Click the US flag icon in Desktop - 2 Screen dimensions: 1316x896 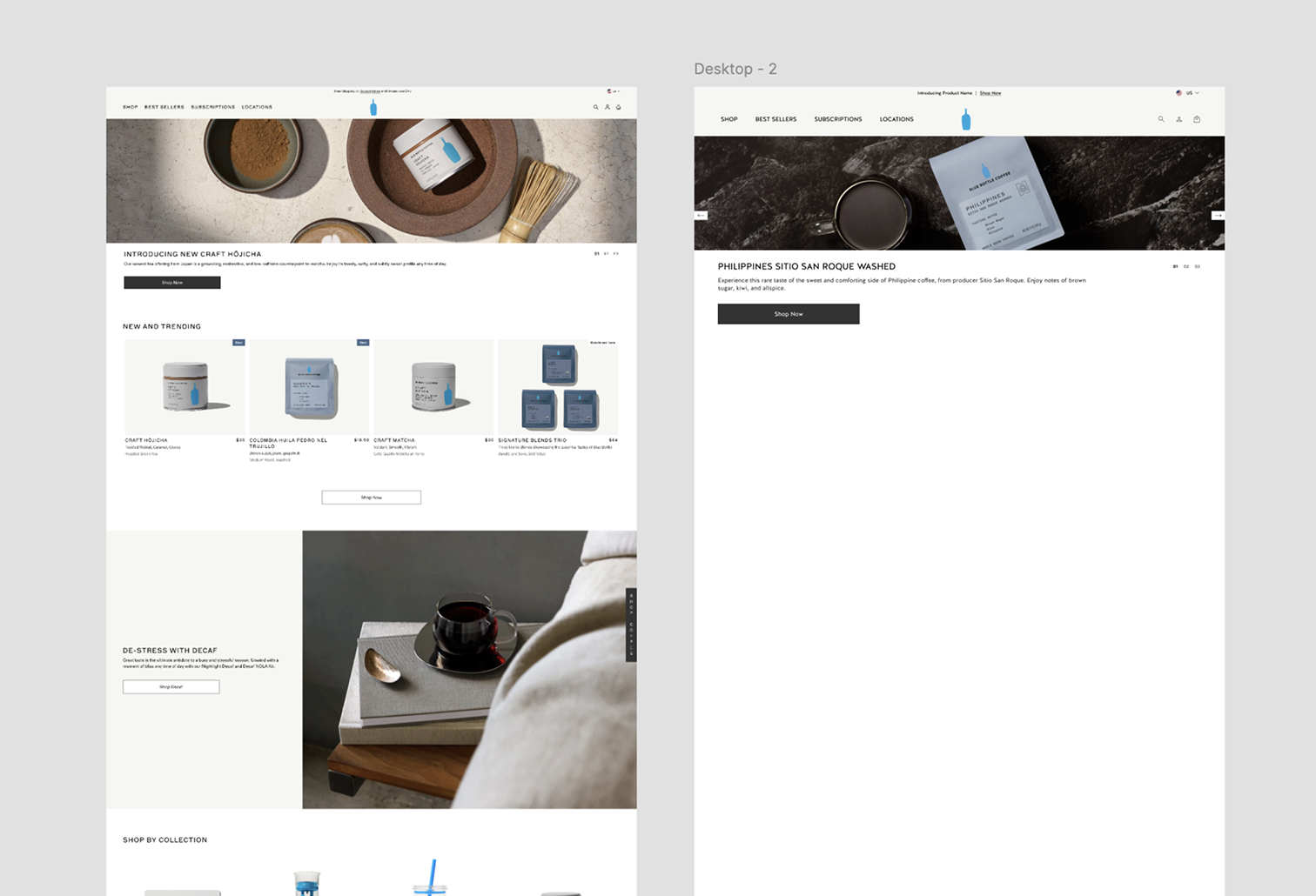pyautogui.click(x=1179, y=93)
